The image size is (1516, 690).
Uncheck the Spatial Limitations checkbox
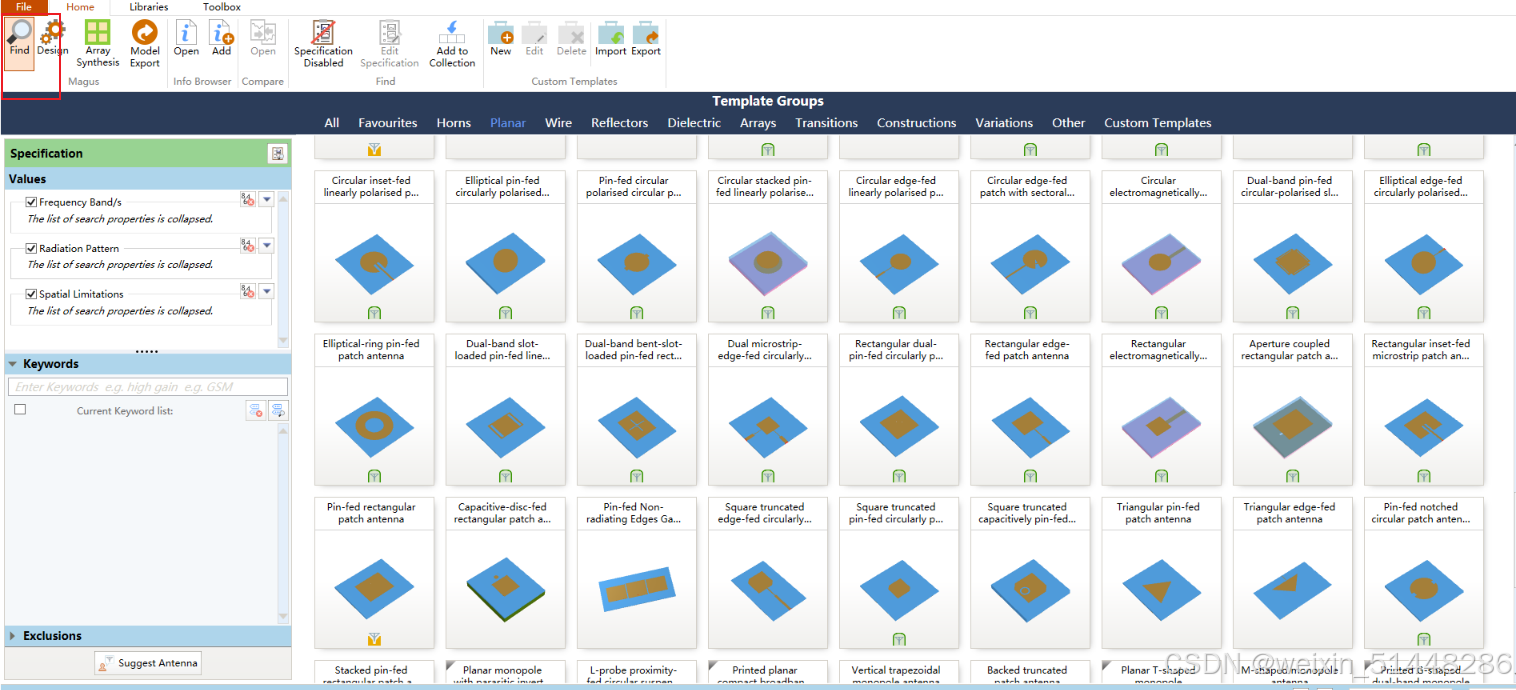click(x=31, y=294)
